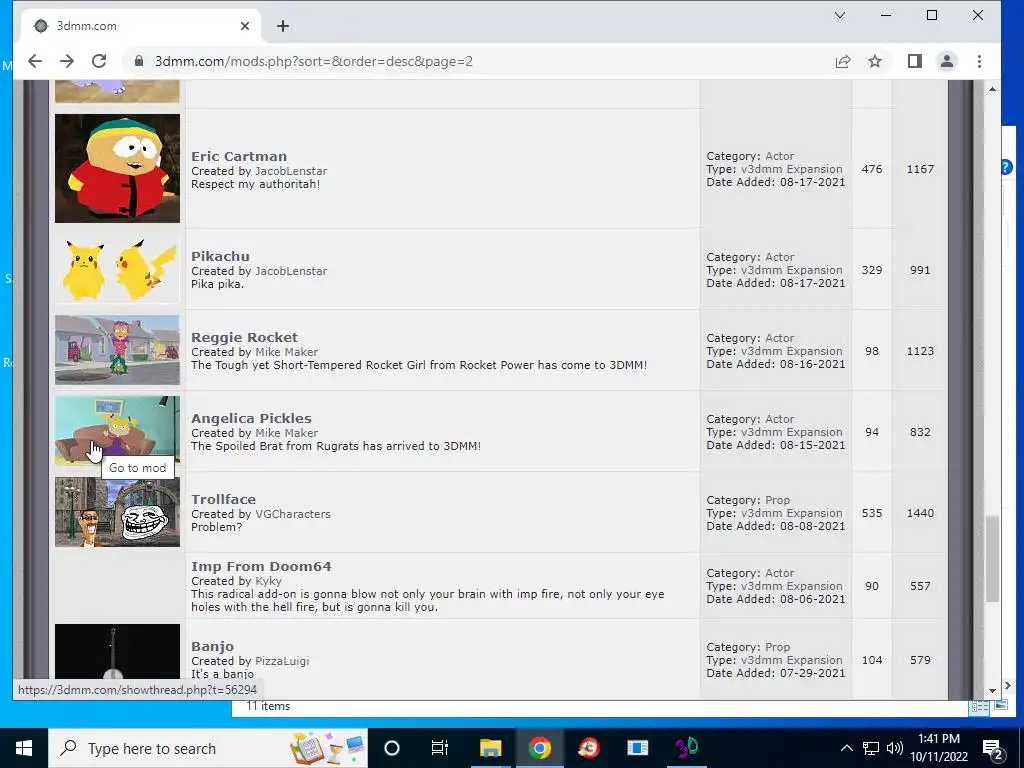Click the page vertical scrollbar thumb

[993, 558]
